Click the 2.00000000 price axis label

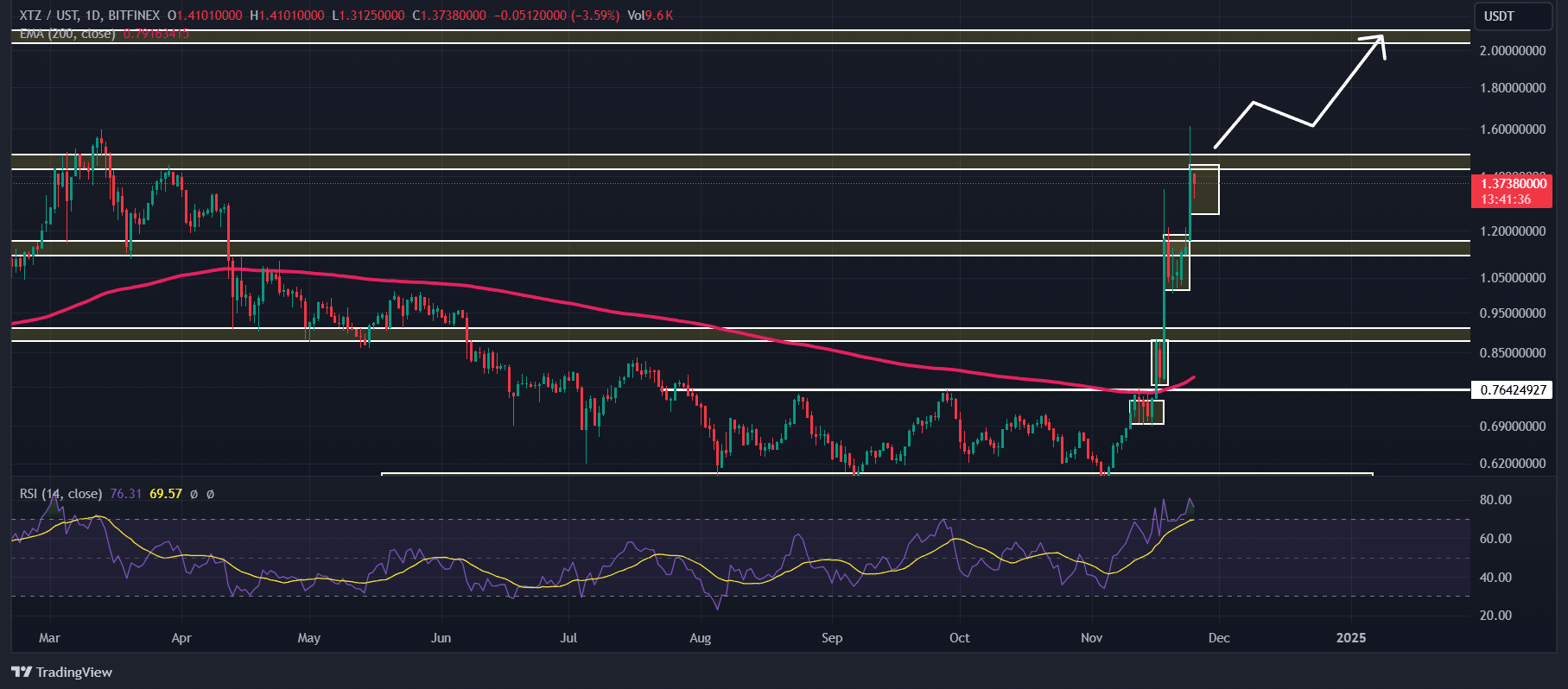[x=1513, y=51]
